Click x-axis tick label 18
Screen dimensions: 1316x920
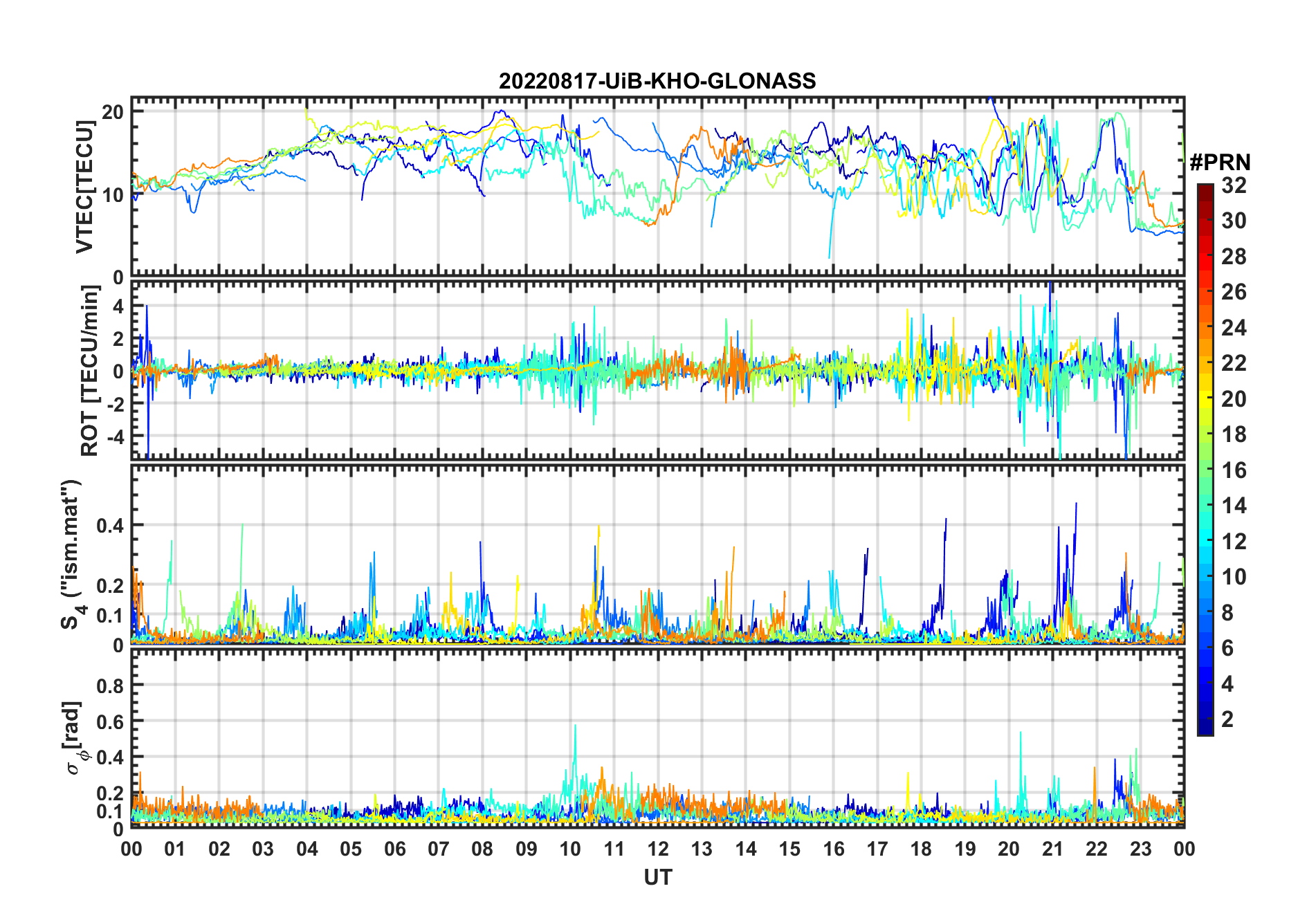pyautogui.click(x=921, y=849)
